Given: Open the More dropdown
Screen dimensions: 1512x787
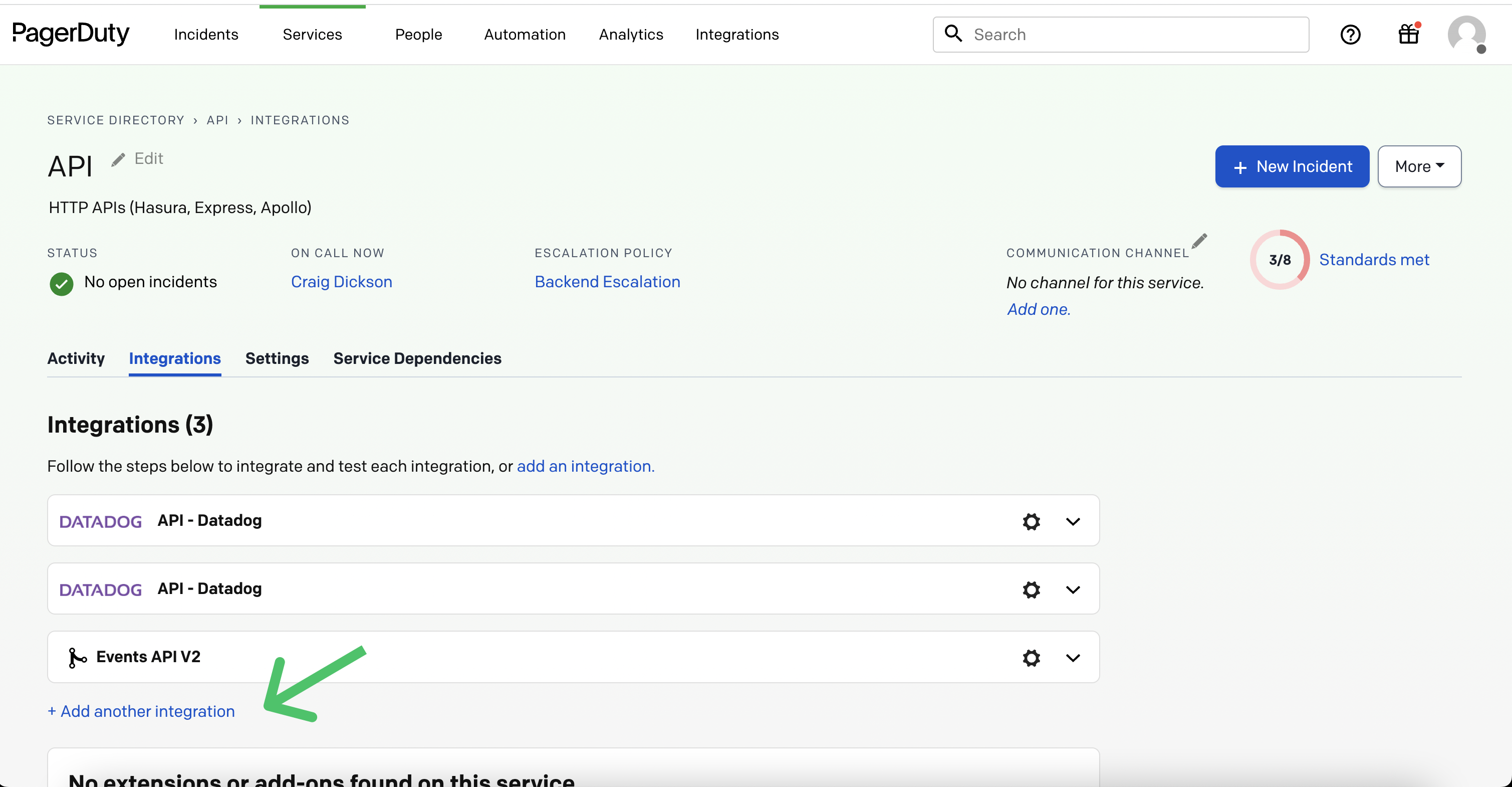Looking at the screenshot, I should point(1419,166).
